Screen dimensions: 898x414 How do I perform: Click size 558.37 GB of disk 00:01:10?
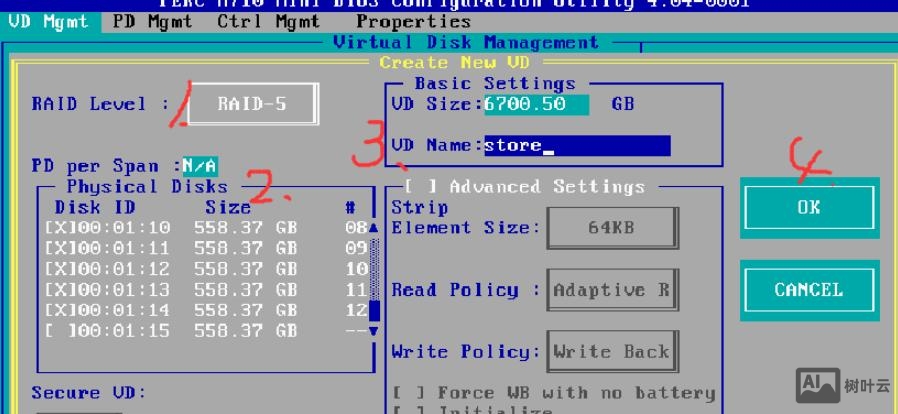[x=245, y=228]
